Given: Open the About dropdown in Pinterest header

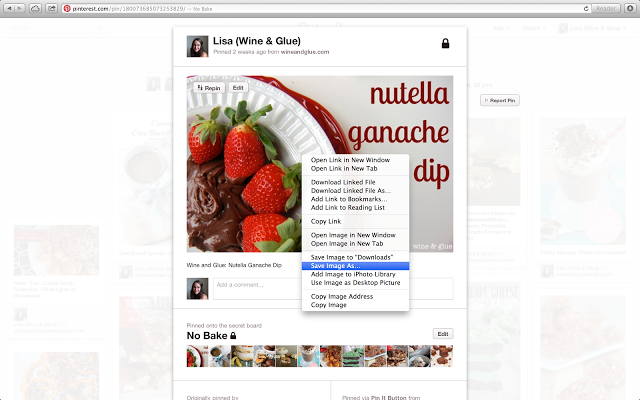Looking at the screenshot, I should (534, 28).
